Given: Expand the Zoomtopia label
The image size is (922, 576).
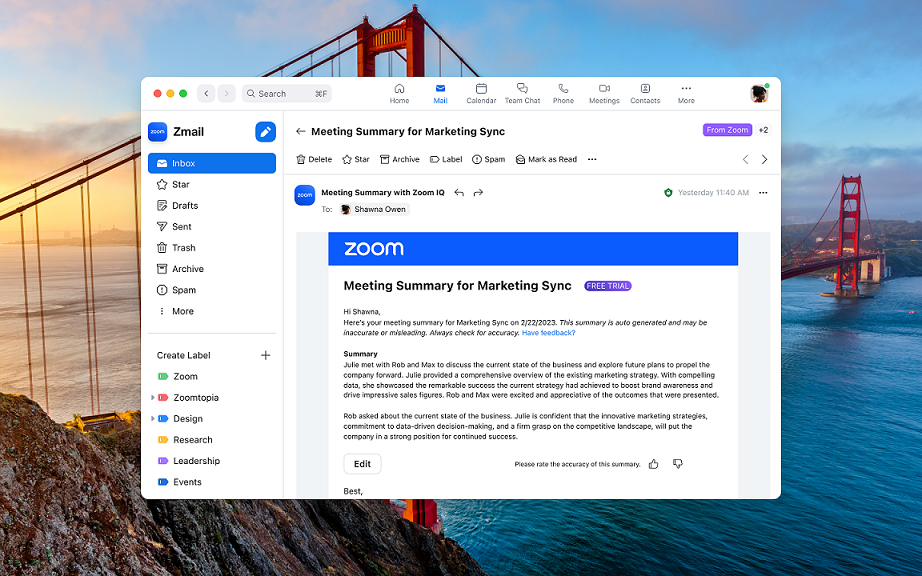Looking at the screenshot, I should click(x=152, y=398).
